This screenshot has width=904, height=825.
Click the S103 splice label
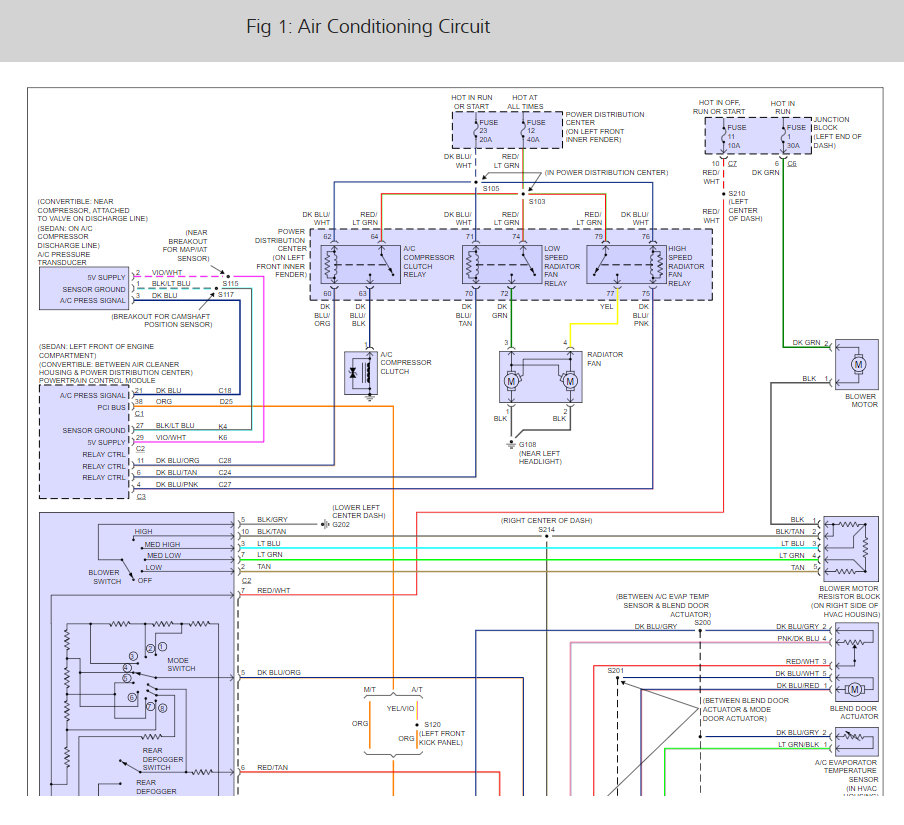click(x=537, y=201)
